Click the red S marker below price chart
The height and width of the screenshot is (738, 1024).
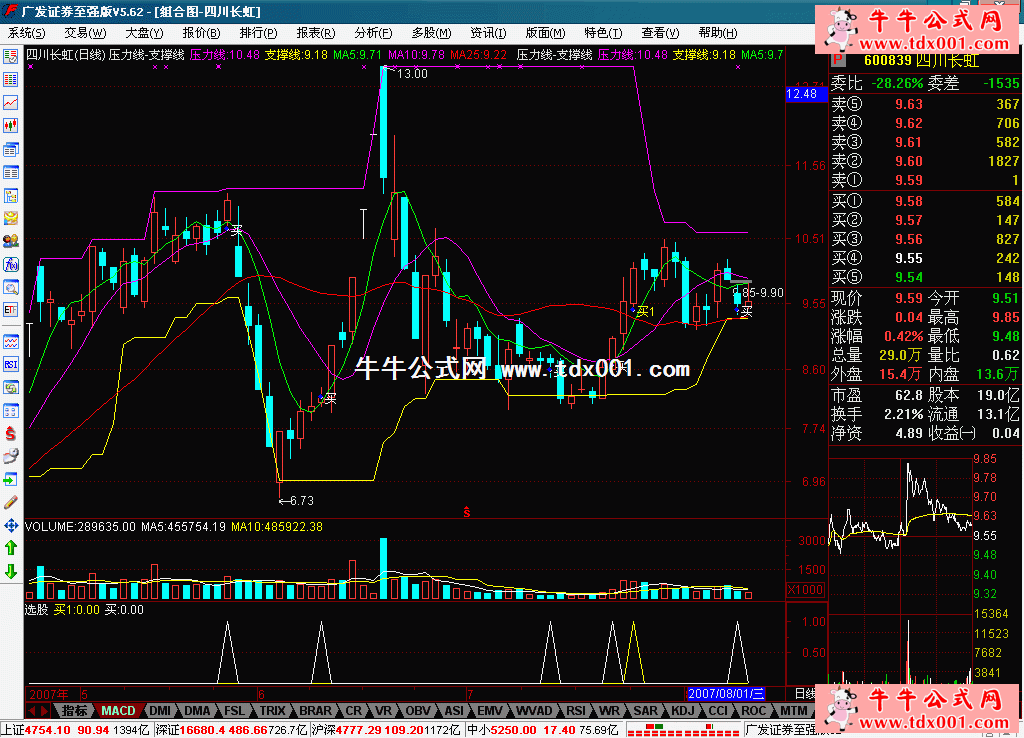466,512
